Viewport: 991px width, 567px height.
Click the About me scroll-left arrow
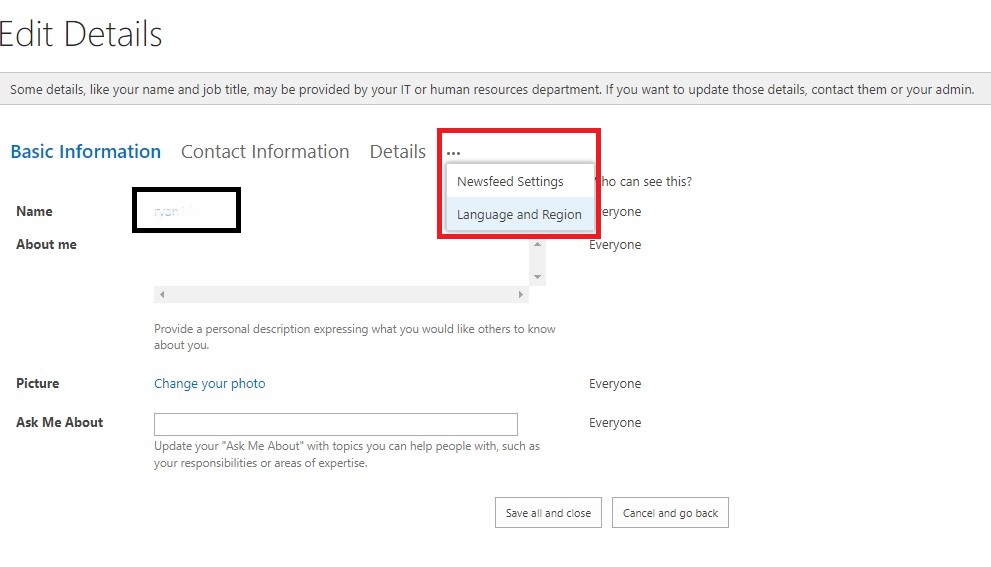pos(162,295)
